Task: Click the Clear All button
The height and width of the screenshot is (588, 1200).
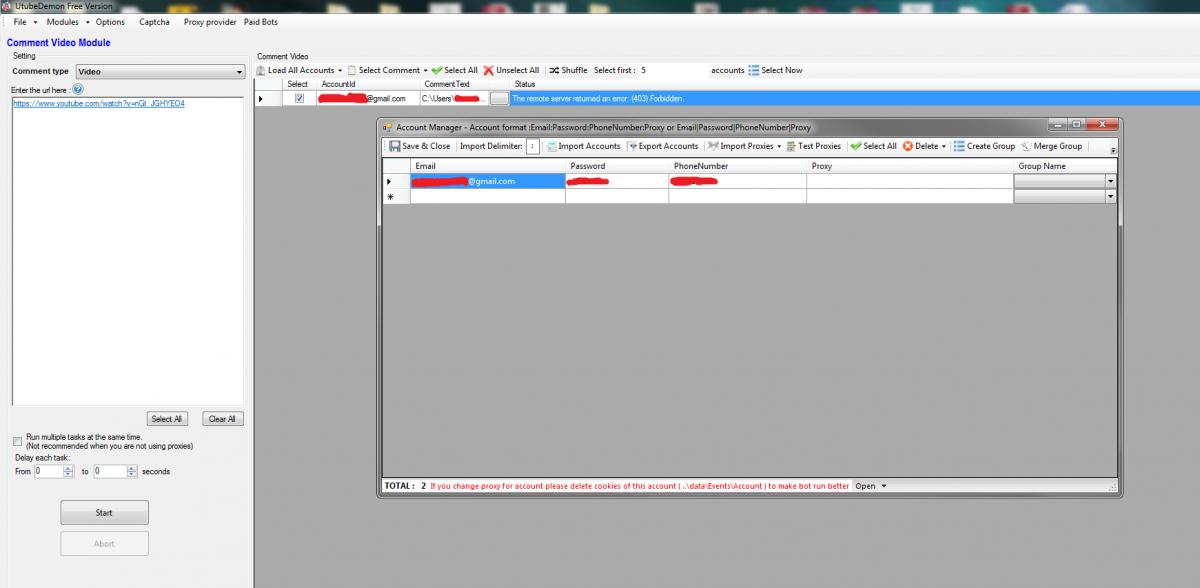Action: coord(222,419)
